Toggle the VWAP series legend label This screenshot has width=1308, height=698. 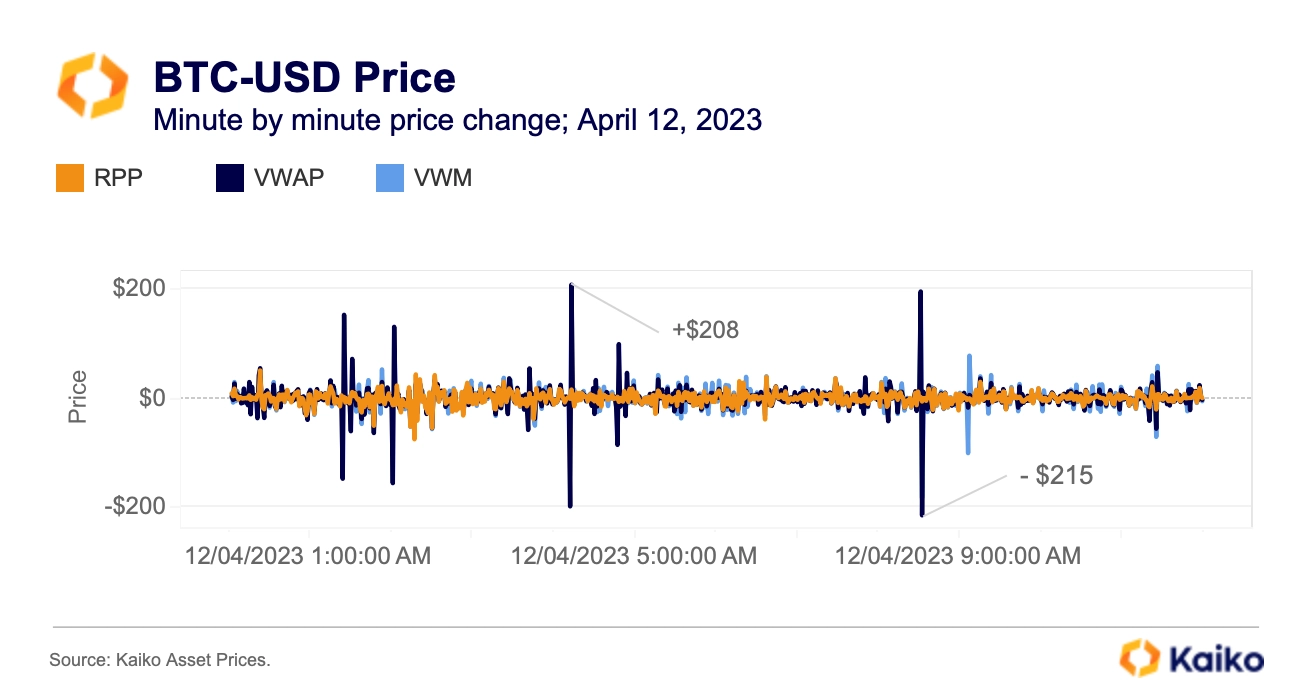point(288,179)
